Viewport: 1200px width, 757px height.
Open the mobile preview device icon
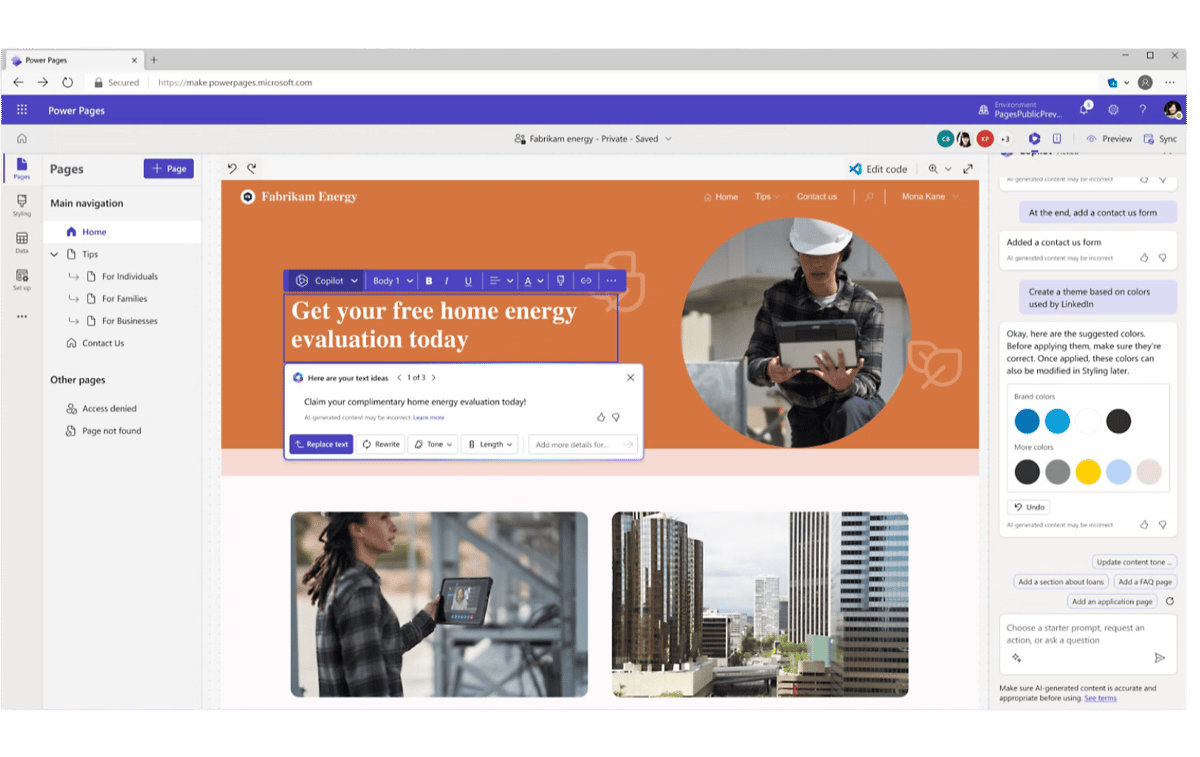coord(1057,139)
